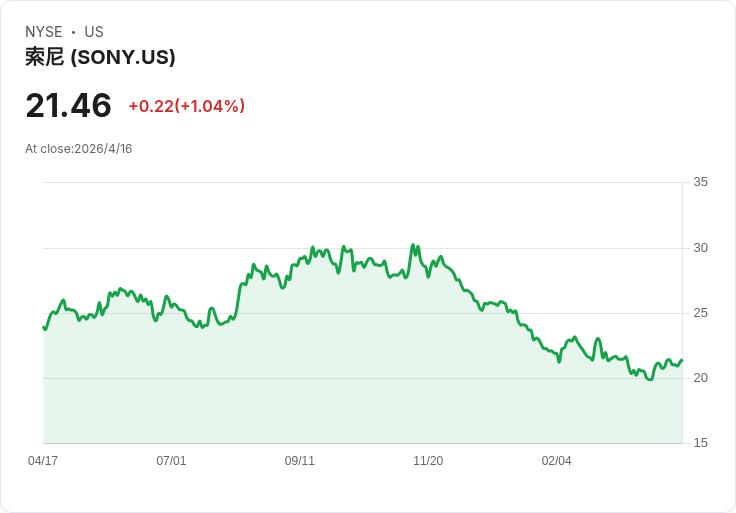Click the 20 y-axis label
736x513 pixels.
point(700,378)
